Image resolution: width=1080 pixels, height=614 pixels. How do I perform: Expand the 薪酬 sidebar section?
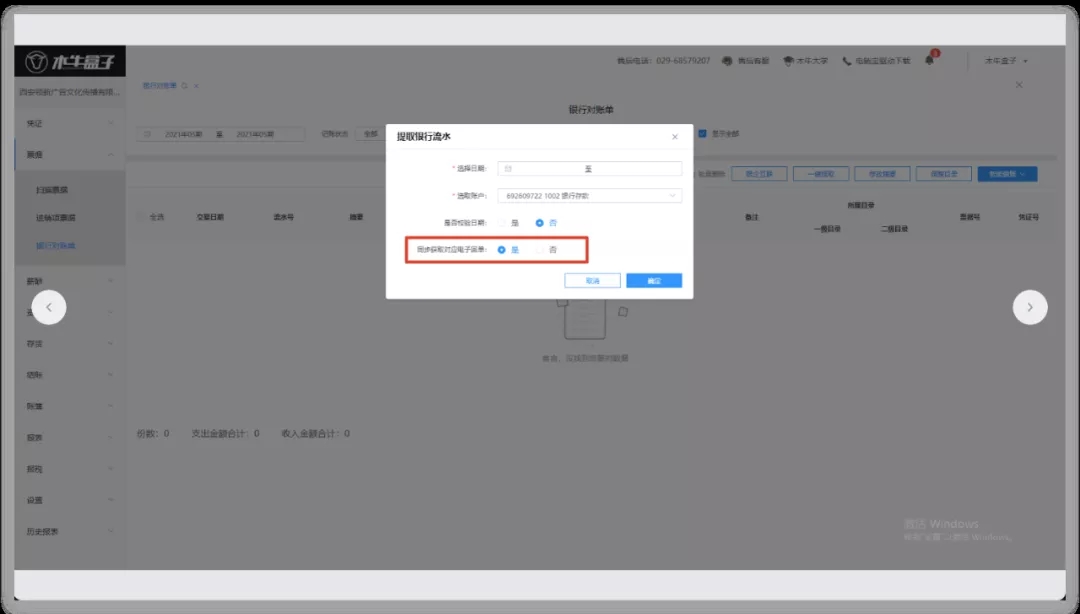pyautogui.click(x=70, y=281)
